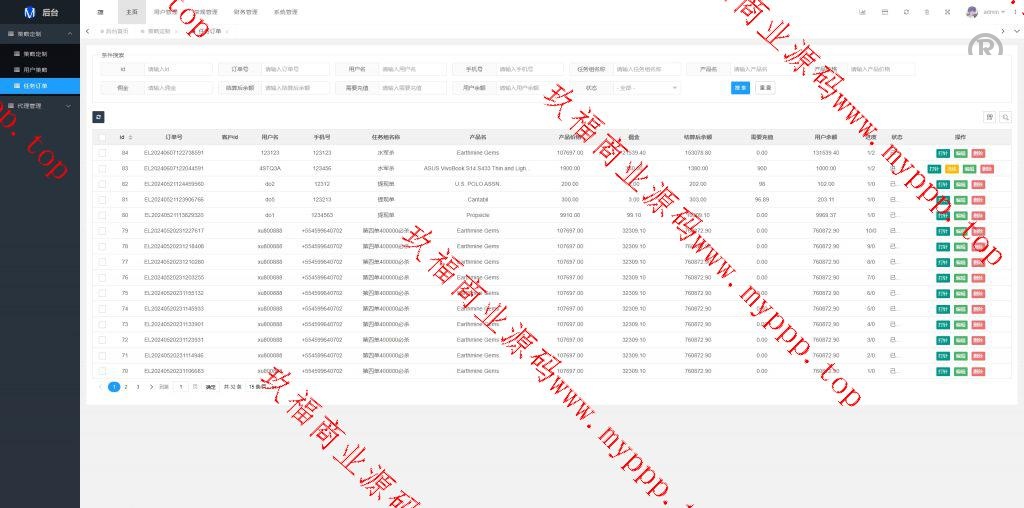Go to page 2 in pagination
This screenshot has width=1024, height=508.
point(126,386)
